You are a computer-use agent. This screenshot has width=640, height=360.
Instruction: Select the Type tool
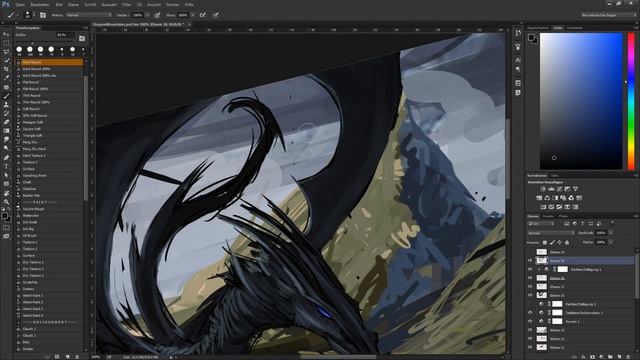[6, 166]
